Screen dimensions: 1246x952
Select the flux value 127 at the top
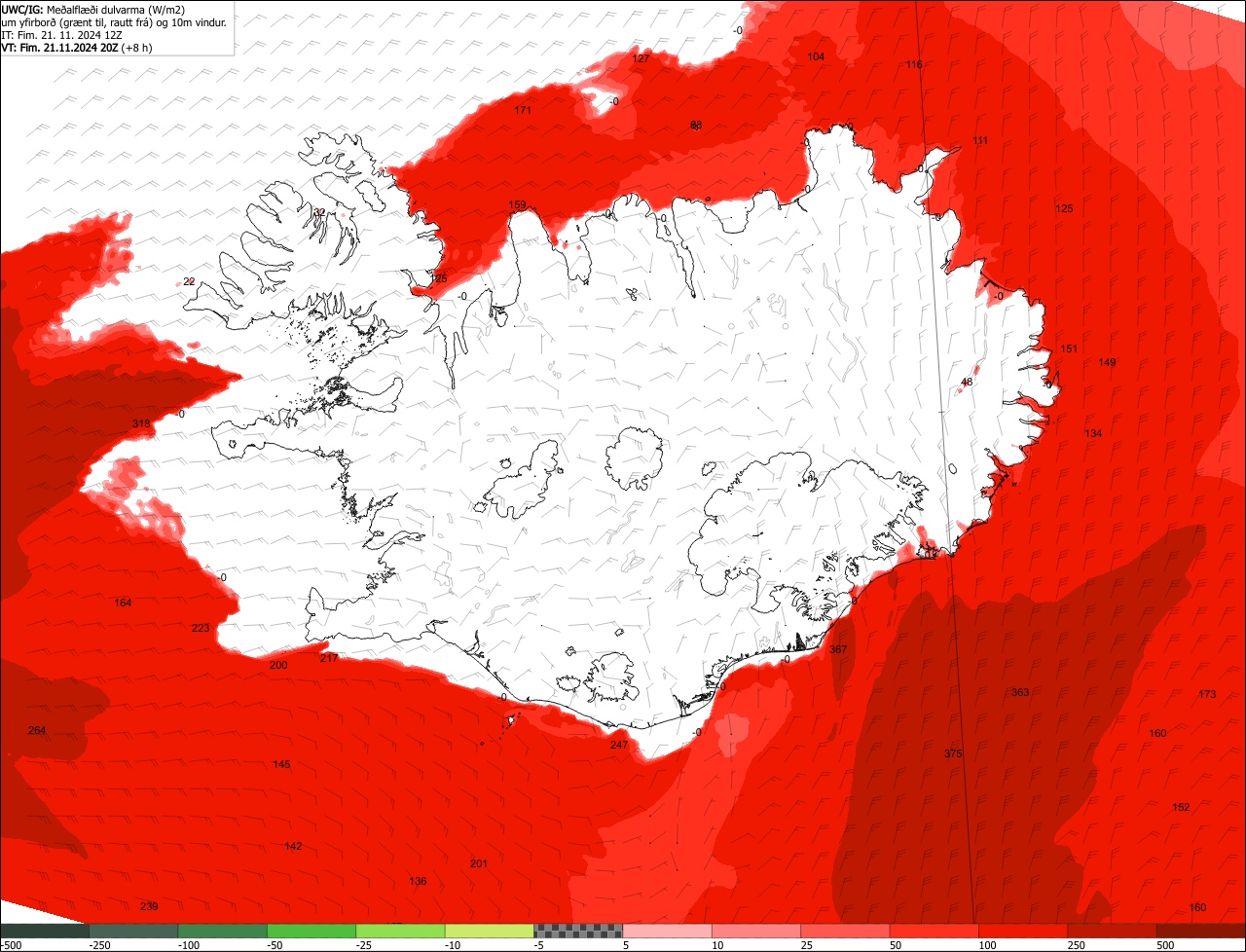[641, 58]
